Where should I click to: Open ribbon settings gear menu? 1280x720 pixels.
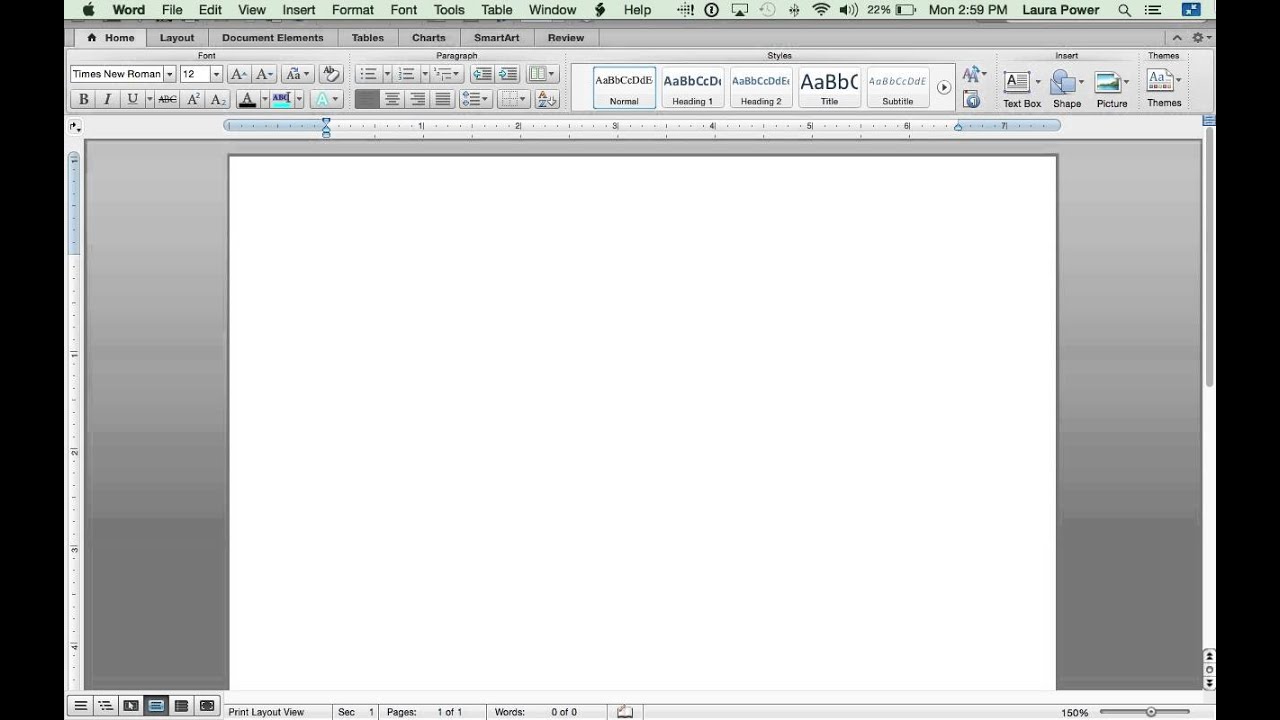1201,37
